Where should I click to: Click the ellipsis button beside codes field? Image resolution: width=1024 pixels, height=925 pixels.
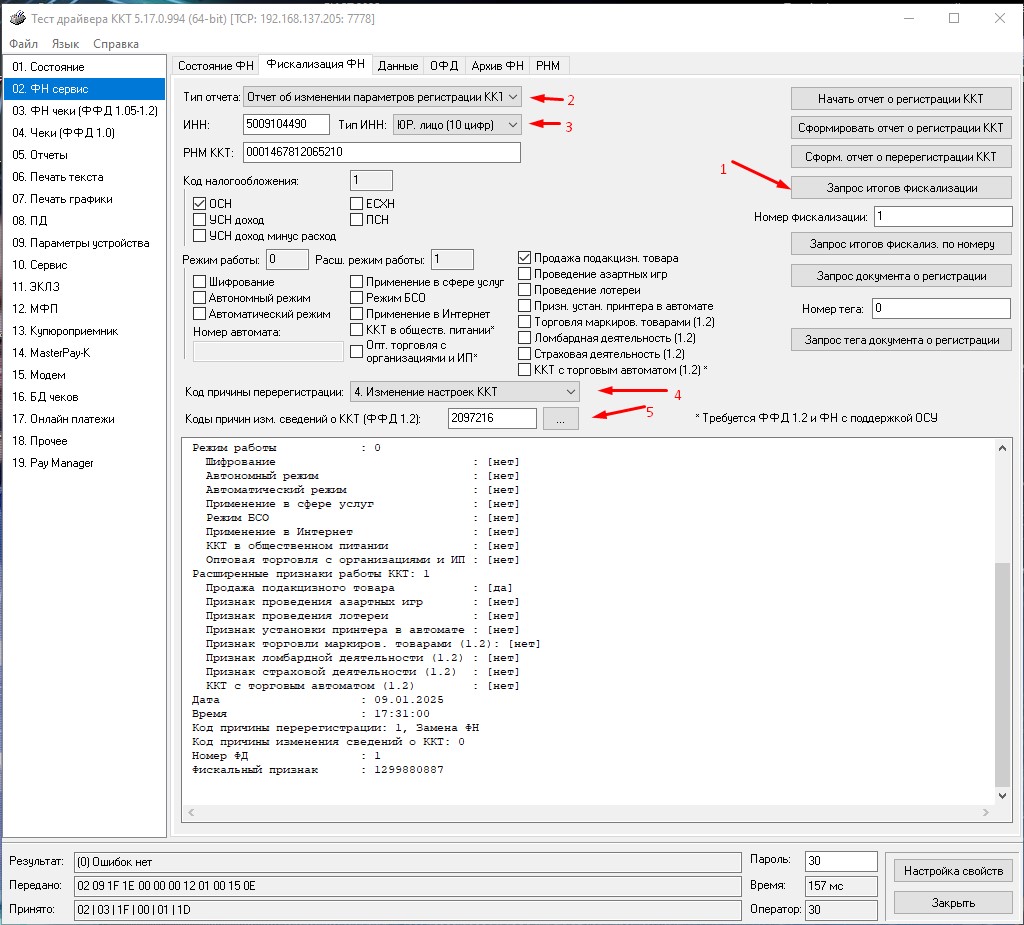560,419
